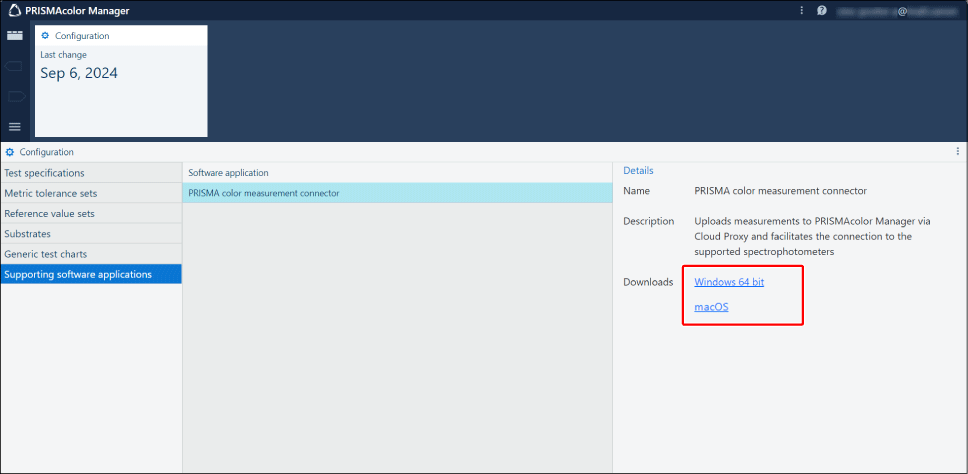Image resolution: width=968 pixels, height=474 pixels.
Task: Download the macOS connector
Action: pos(711,307)
